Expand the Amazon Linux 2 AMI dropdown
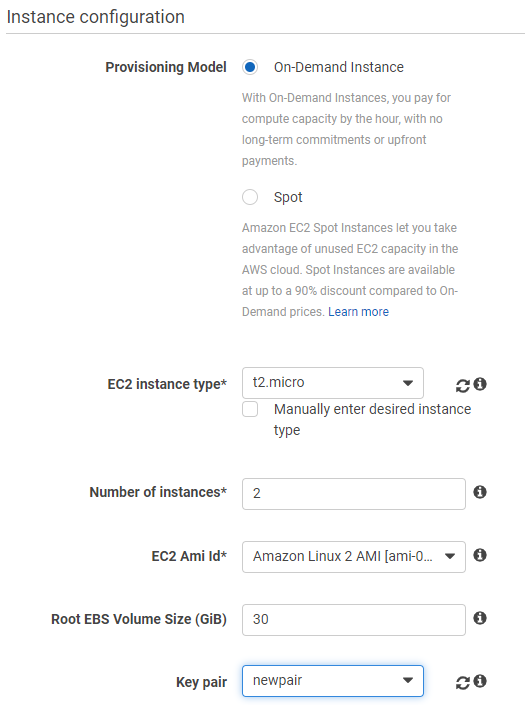525x705 pixels. point(354,557)
